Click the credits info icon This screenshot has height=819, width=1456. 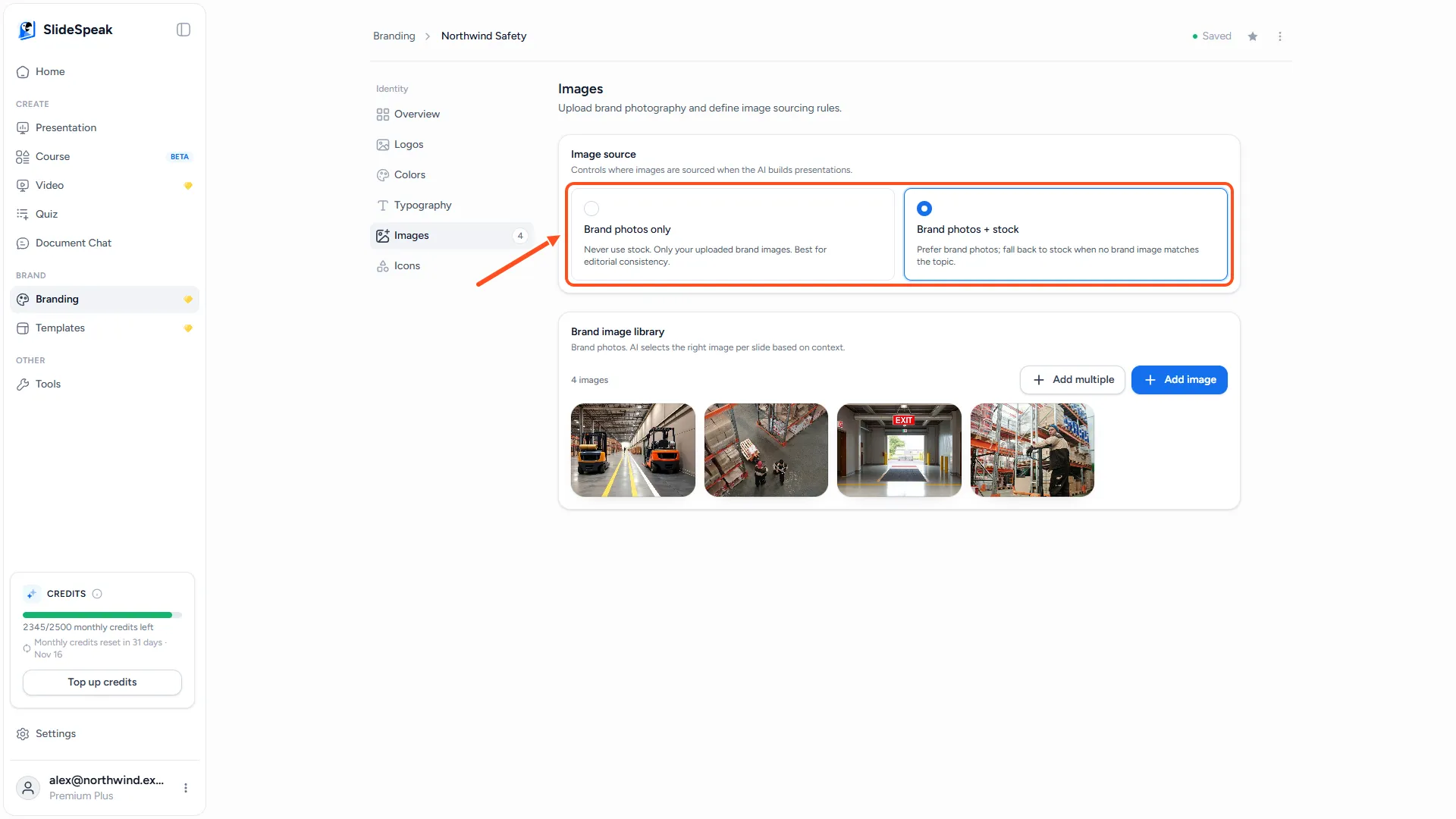pos(97,594)
